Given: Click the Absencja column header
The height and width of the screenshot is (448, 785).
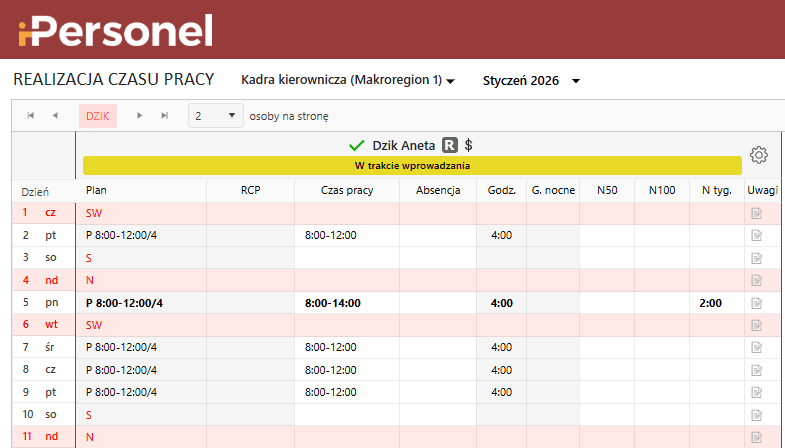Looking at the screenshot, I should click(x=437, y=190).
